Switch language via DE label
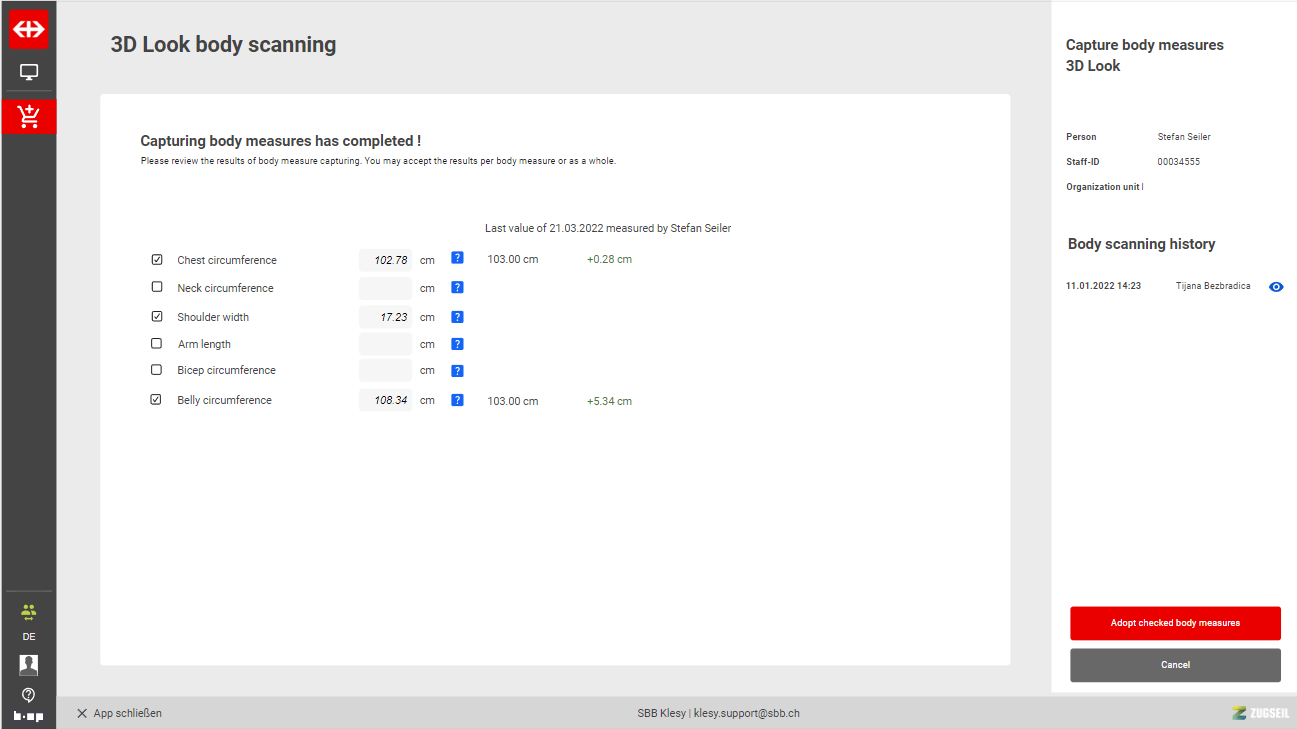This screenshot has height=729, width=1297. (x=29, y=637)
